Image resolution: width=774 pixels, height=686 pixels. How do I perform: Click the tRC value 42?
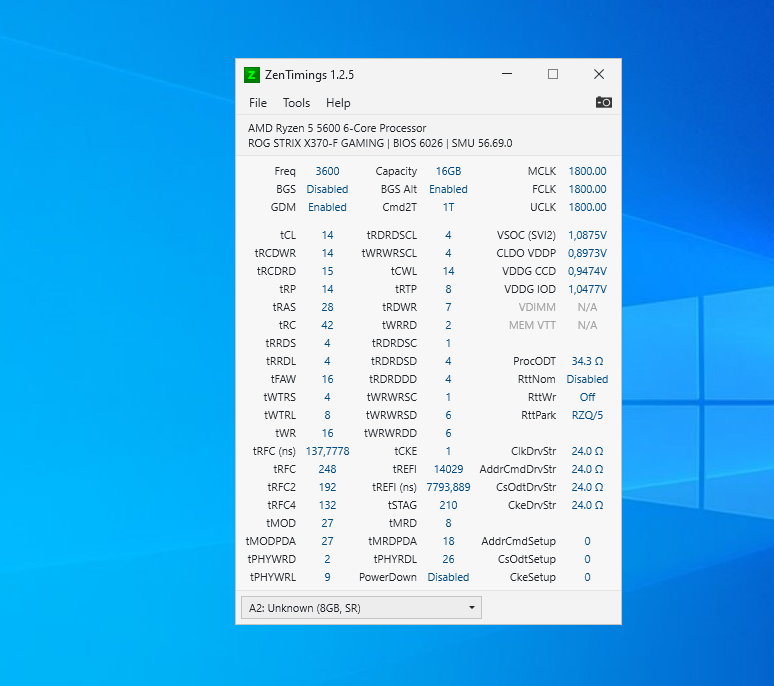click(x=327, y=325)
